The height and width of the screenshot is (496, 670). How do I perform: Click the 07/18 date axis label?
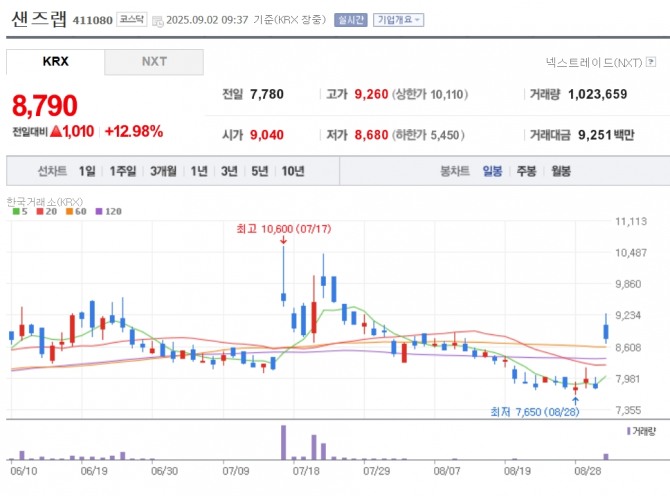[306, 471]
